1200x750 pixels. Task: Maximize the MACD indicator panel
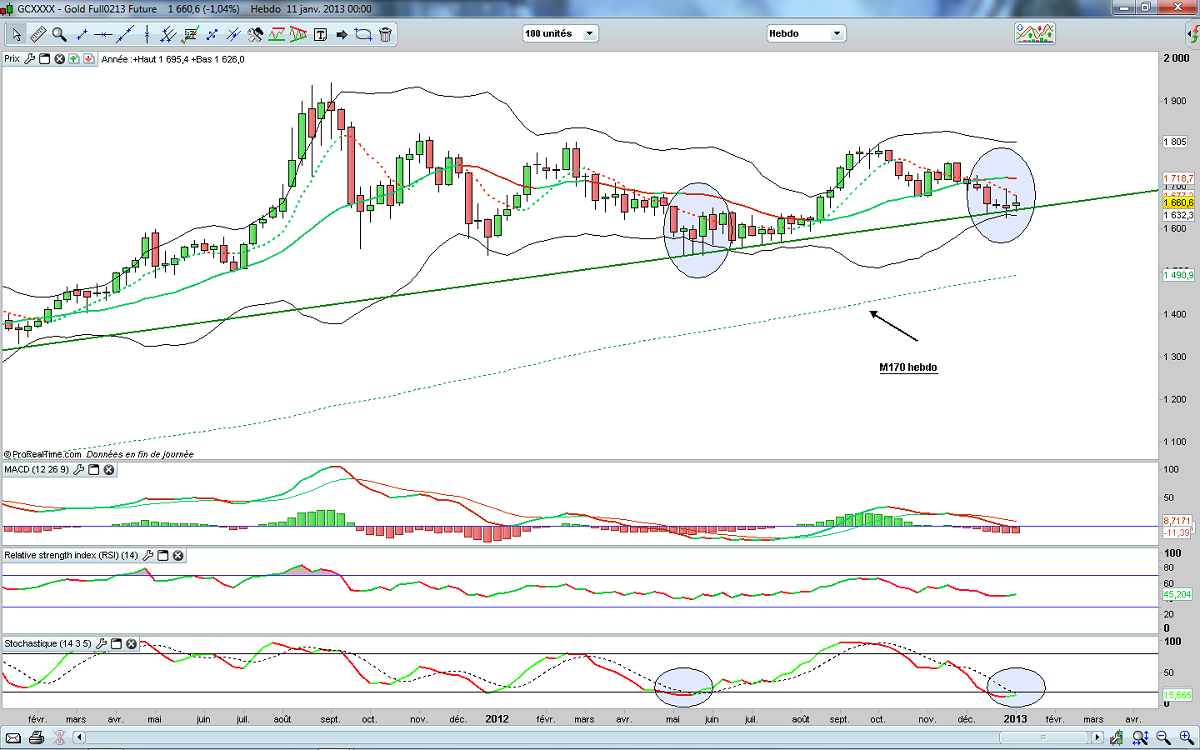[95, 469]
